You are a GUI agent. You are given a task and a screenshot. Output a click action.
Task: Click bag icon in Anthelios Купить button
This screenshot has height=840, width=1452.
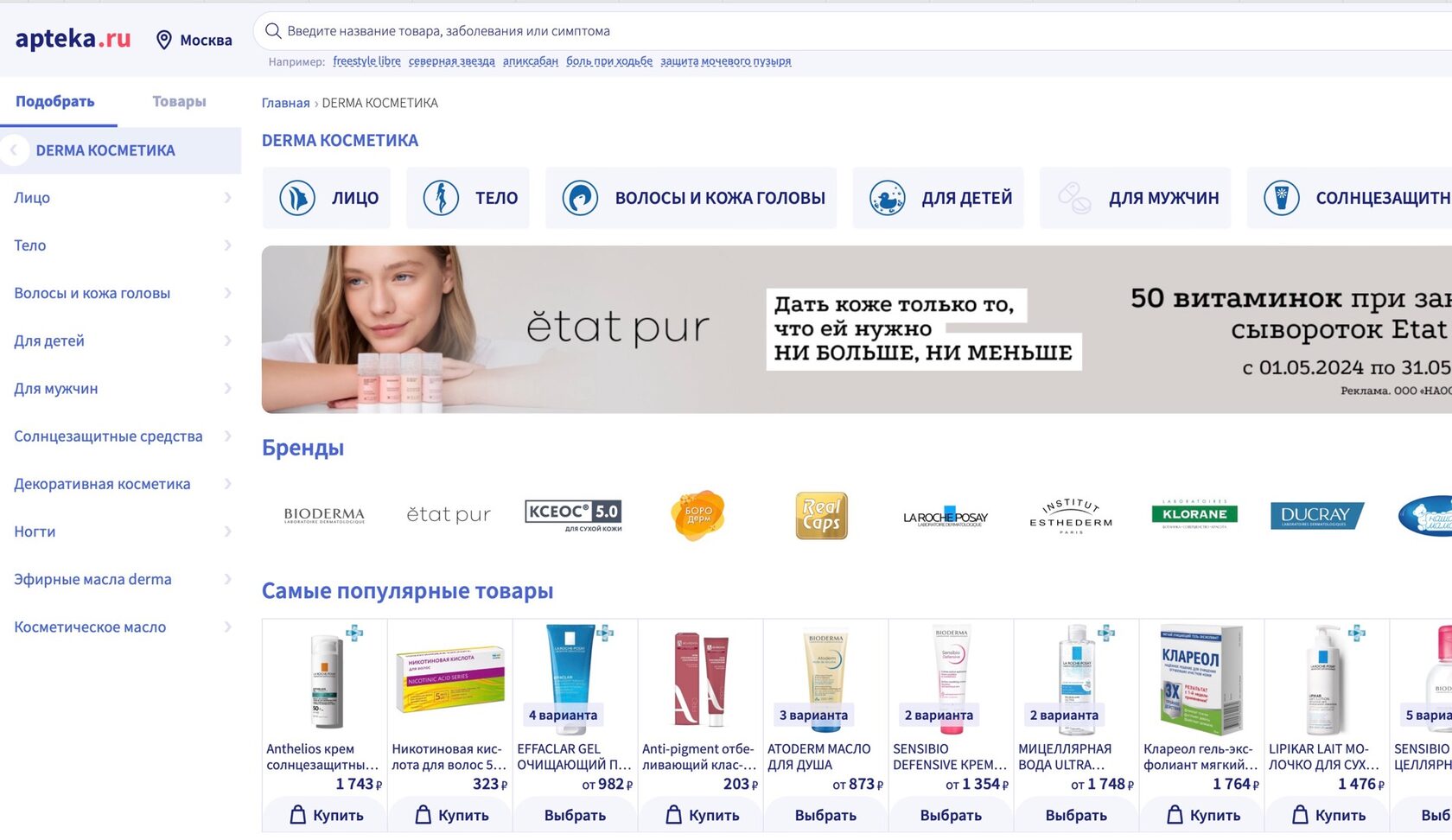click(298, 815)
